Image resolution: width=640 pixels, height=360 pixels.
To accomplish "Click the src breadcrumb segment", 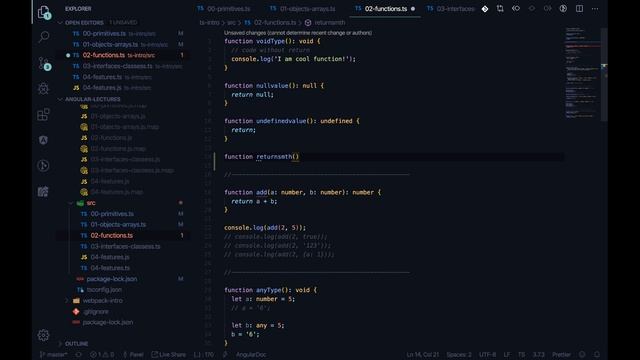I will point(231,23).
